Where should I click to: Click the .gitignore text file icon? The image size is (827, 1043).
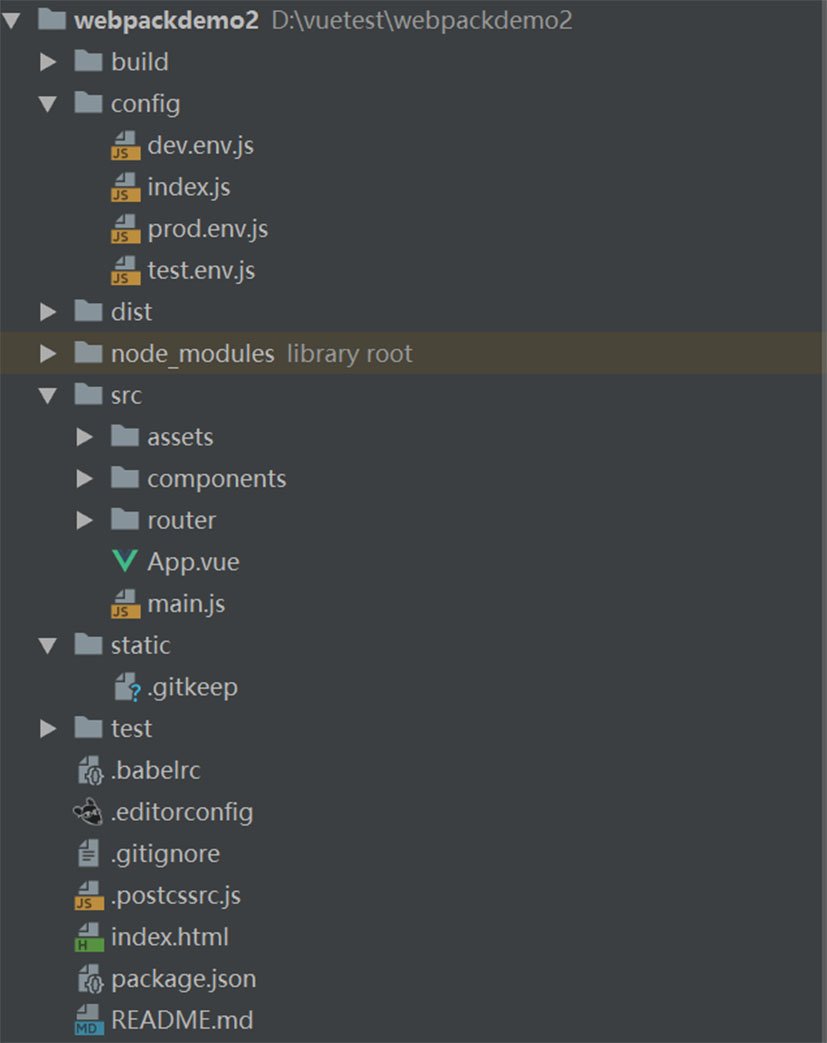(88, 853)
